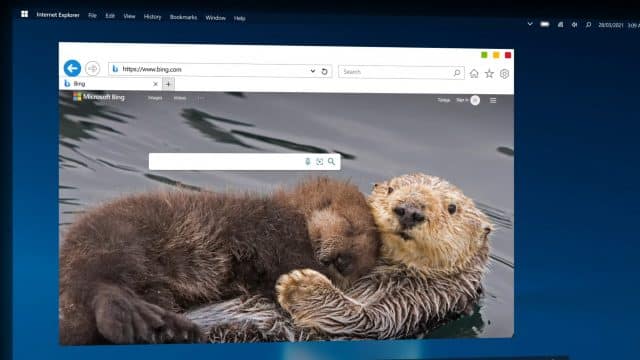
Task: Expand the system tray chevron
Action: pos(530,24)
